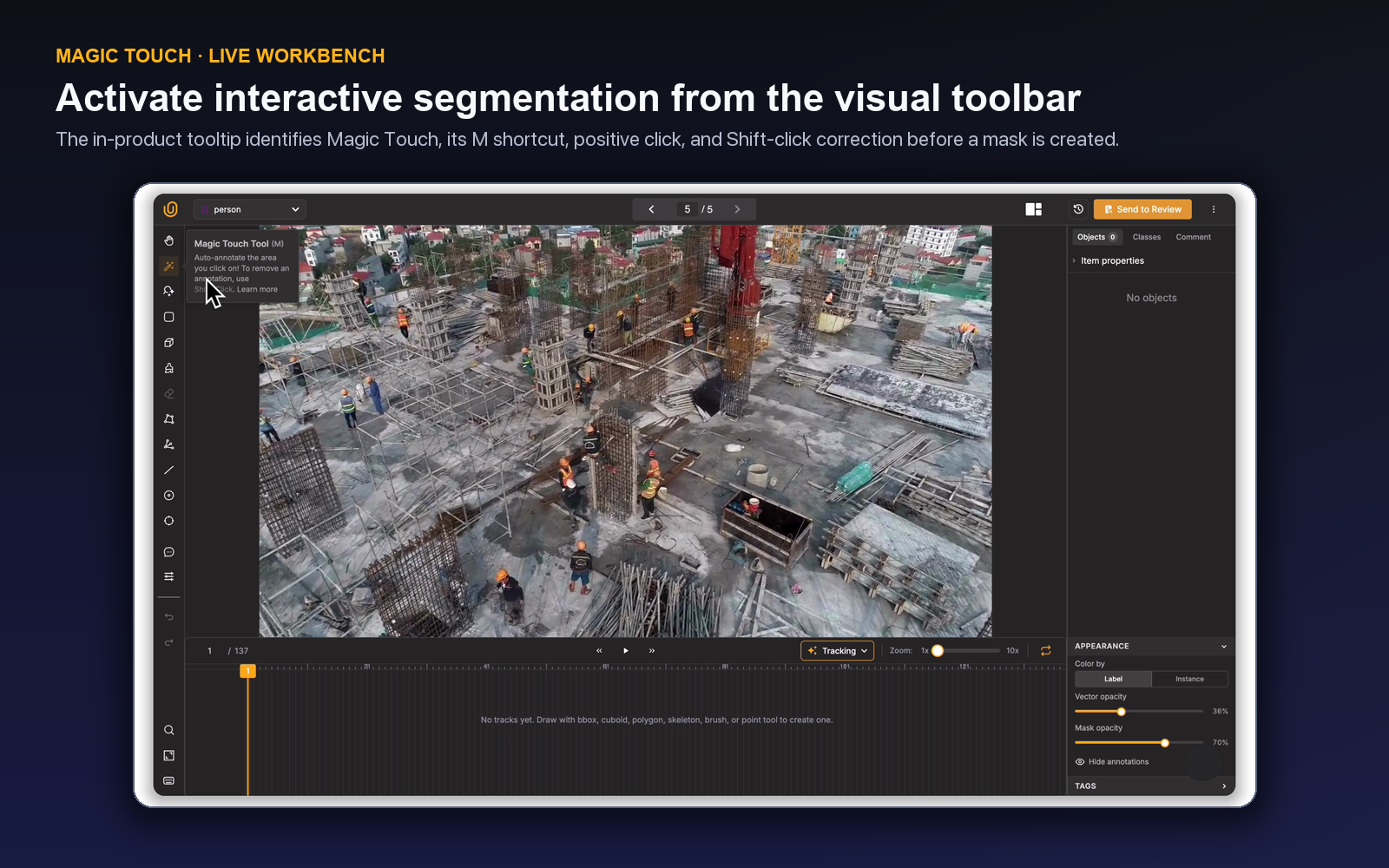Go to the previous item arrow
Screen dimensions: 1389x868
point(651,209)
